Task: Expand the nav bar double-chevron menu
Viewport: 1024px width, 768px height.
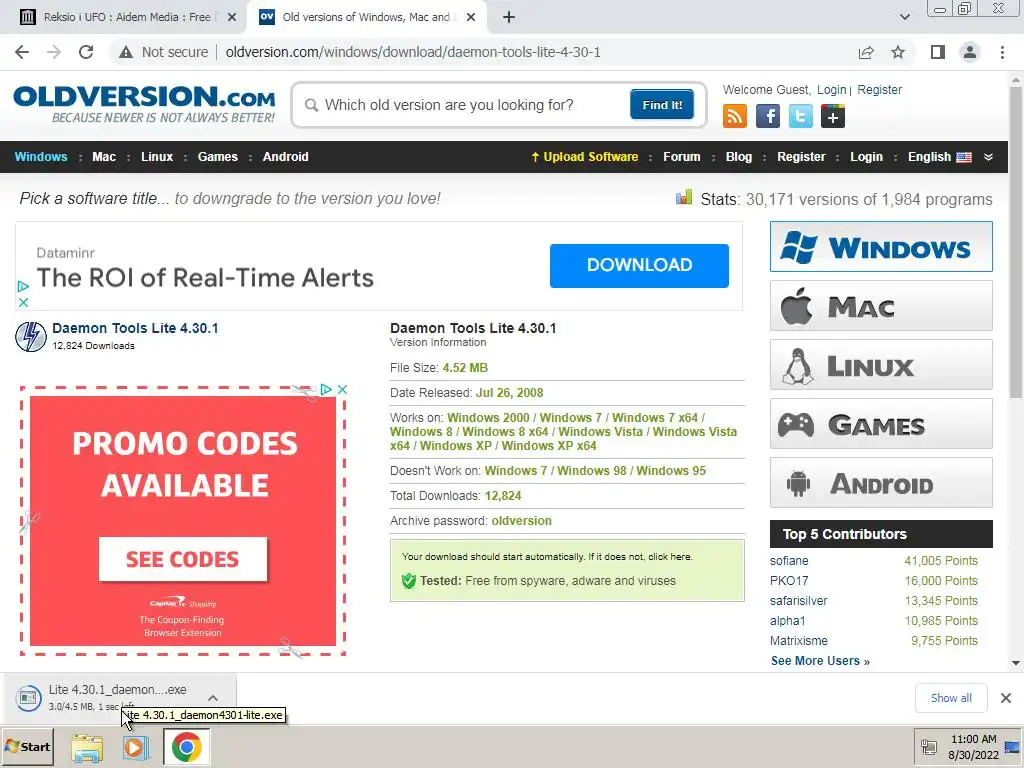Action: (988, 157)
